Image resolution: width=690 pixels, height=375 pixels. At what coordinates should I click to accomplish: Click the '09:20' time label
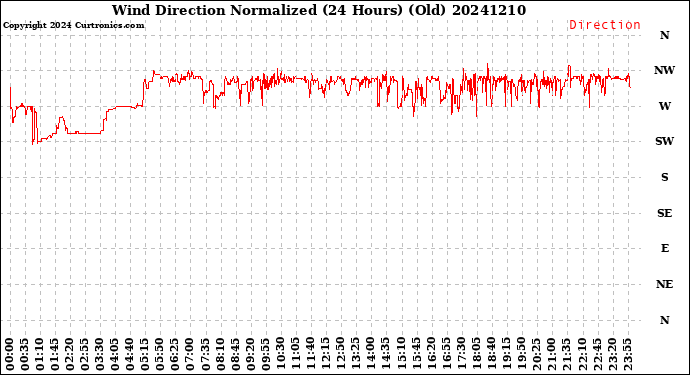click(251, 354)
